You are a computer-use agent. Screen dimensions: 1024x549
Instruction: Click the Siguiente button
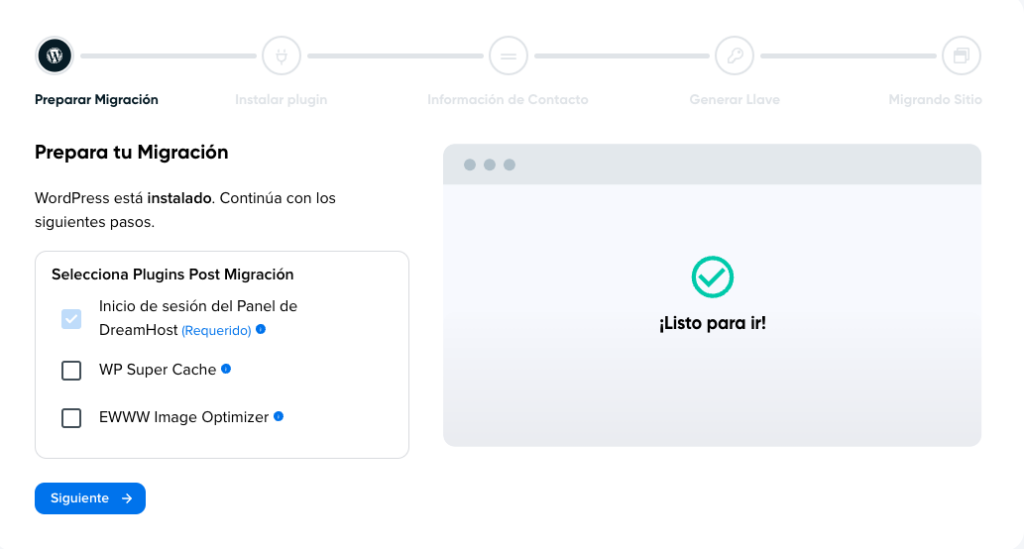90,498
